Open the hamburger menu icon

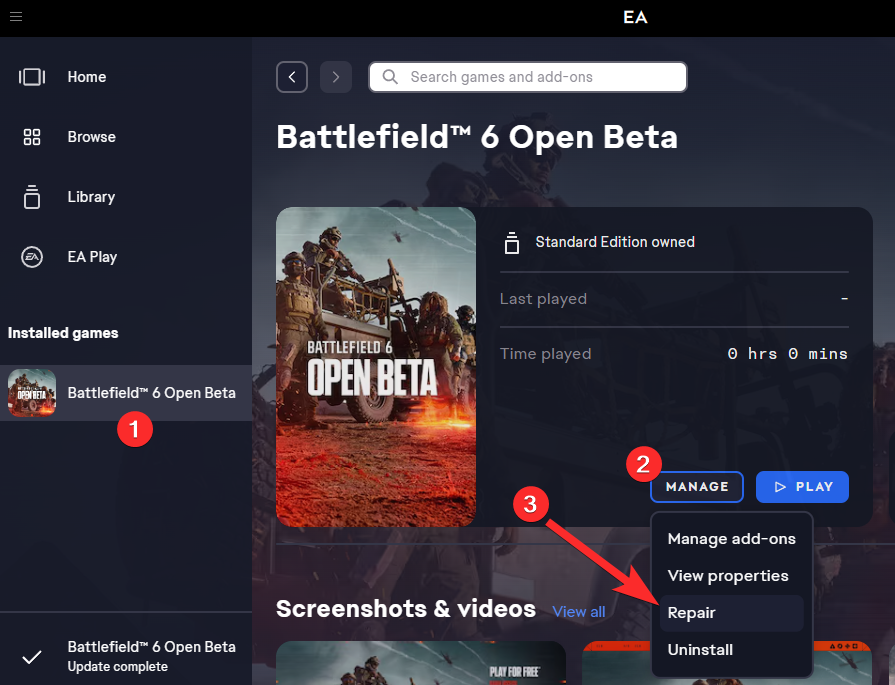pos(16,17)
